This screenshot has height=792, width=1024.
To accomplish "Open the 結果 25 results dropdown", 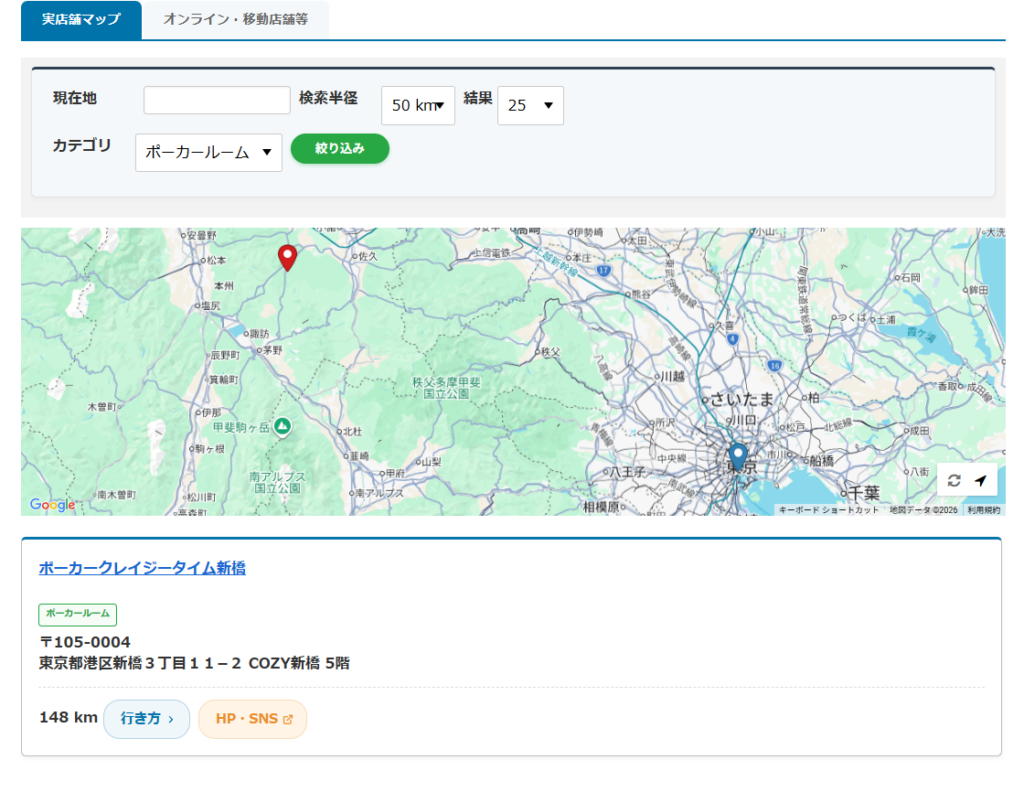I will click(x=530, y=105).
